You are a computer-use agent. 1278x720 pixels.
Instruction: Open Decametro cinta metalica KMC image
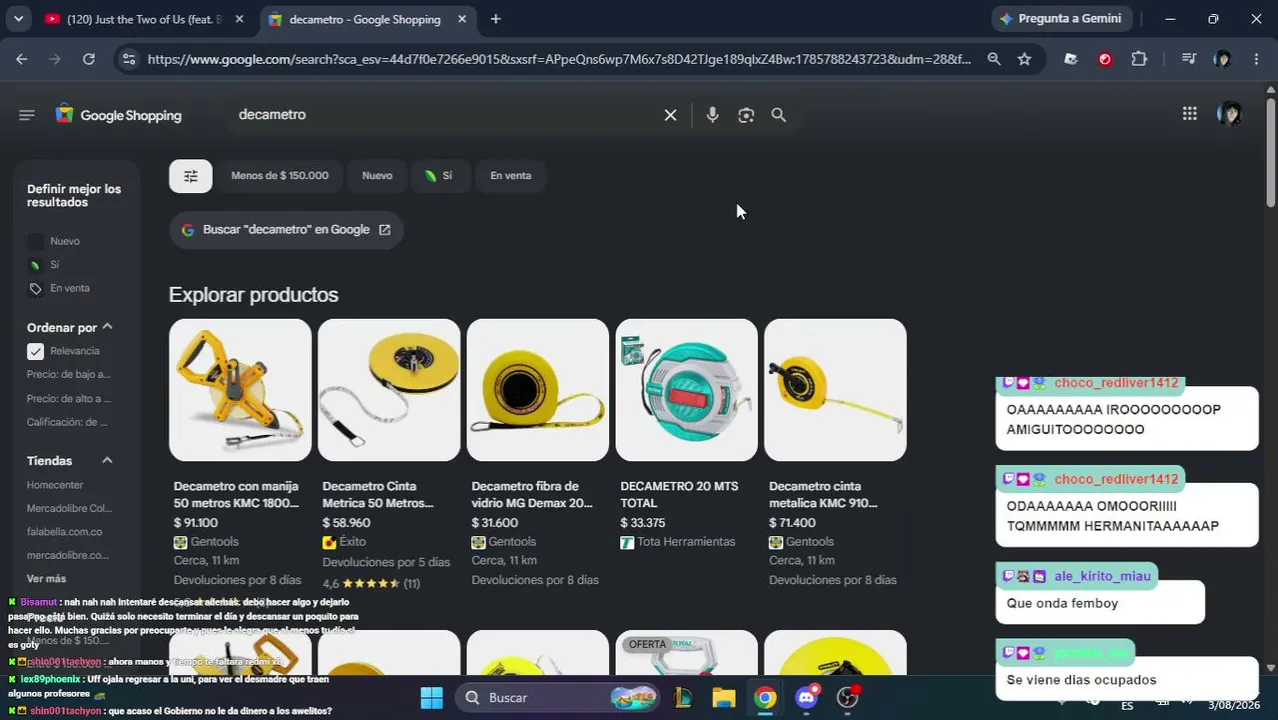(835, 390)
